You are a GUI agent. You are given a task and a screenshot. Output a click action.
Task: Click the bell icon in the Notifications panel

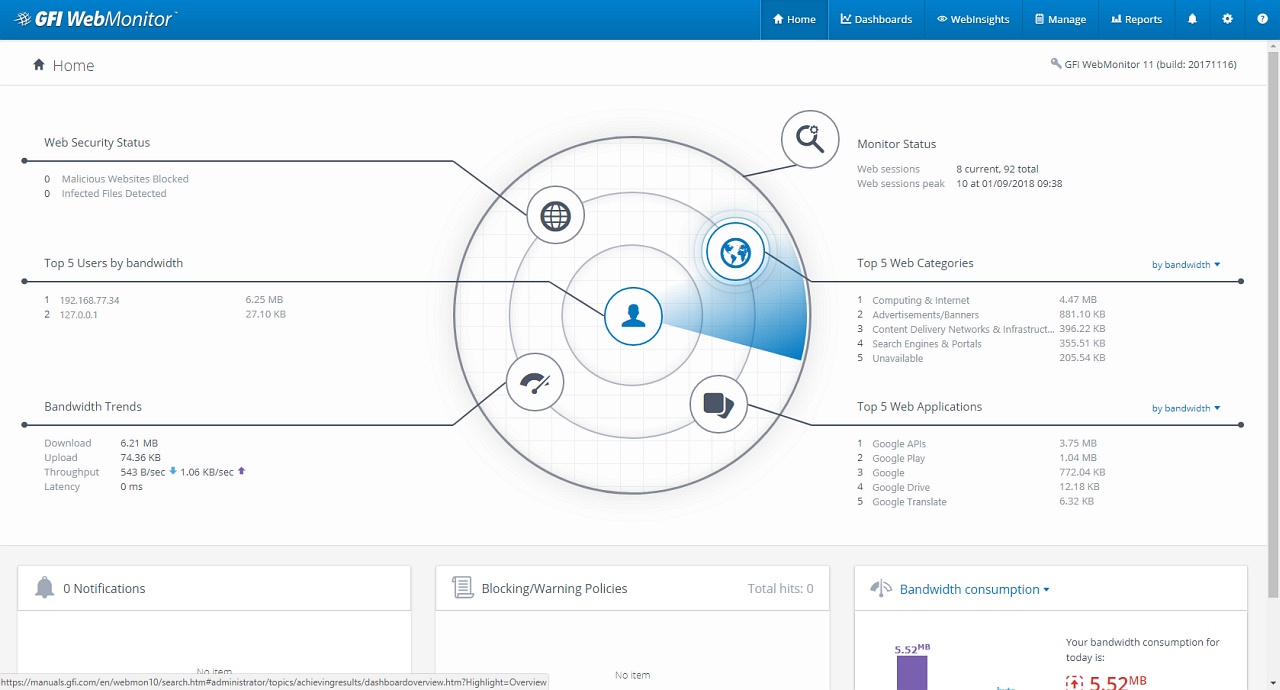pos(44,588)
